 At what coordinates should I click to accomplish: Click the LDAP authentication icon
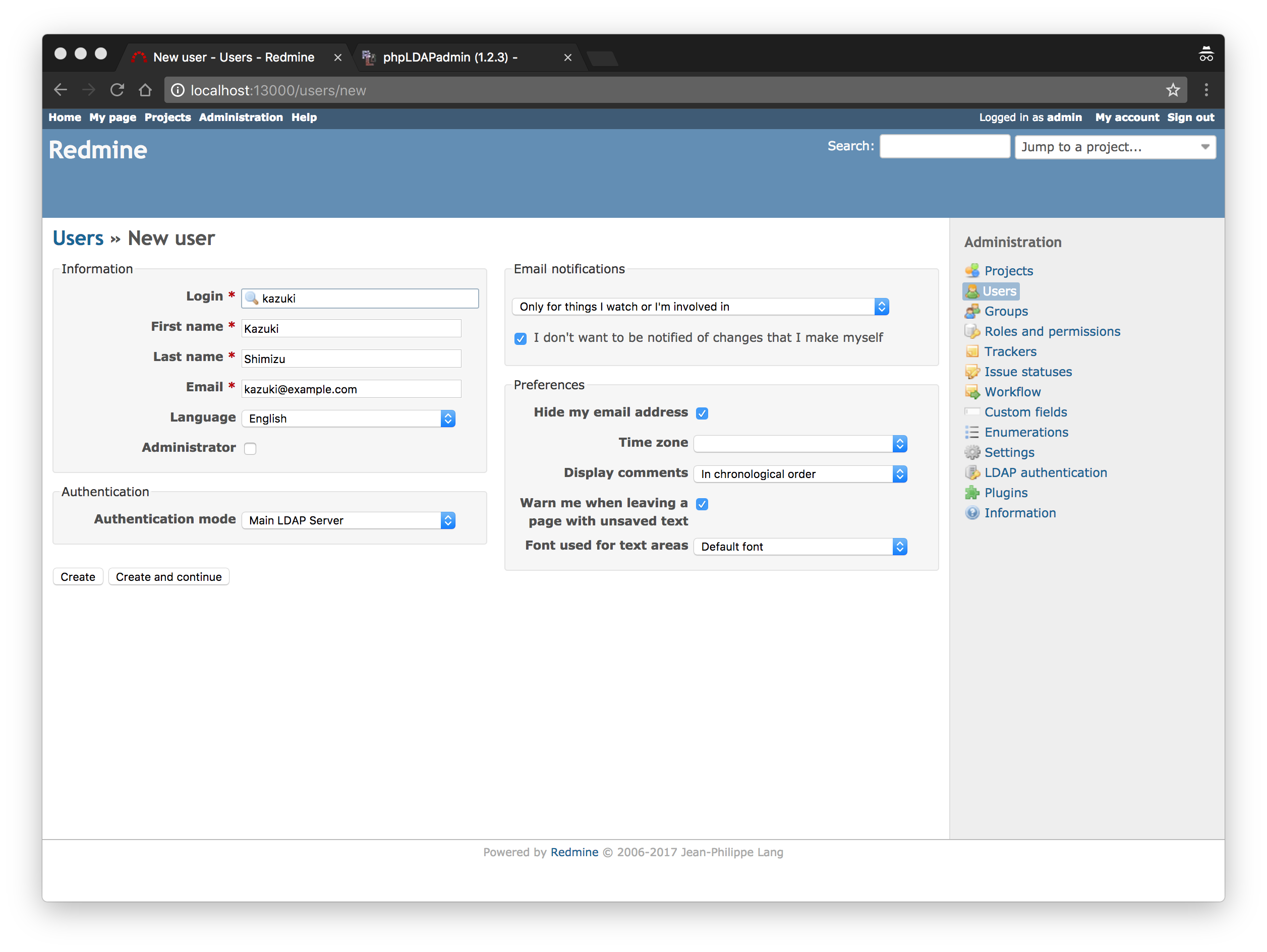point(972,473)
